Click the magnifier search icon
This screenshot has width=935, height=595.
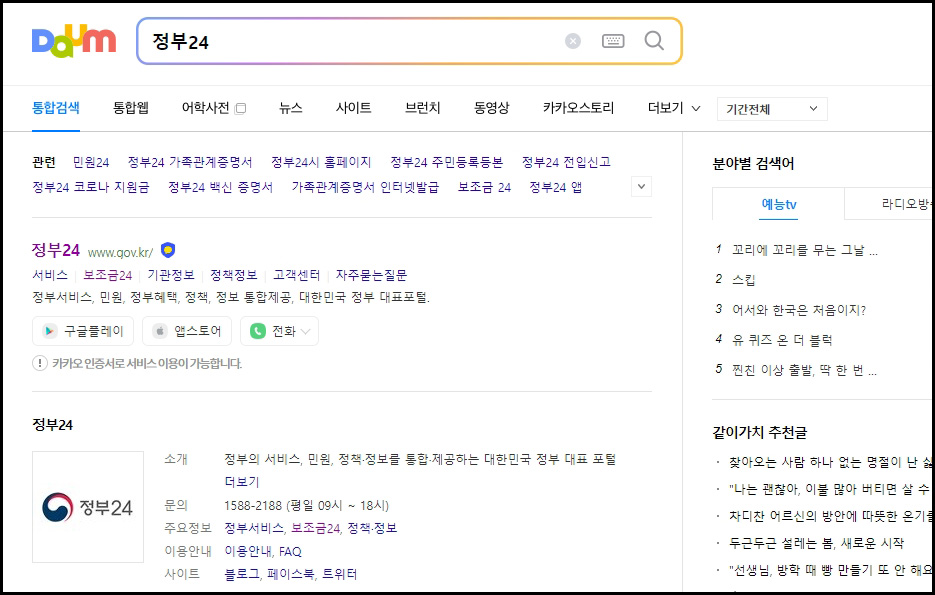(x=654, y=41)
